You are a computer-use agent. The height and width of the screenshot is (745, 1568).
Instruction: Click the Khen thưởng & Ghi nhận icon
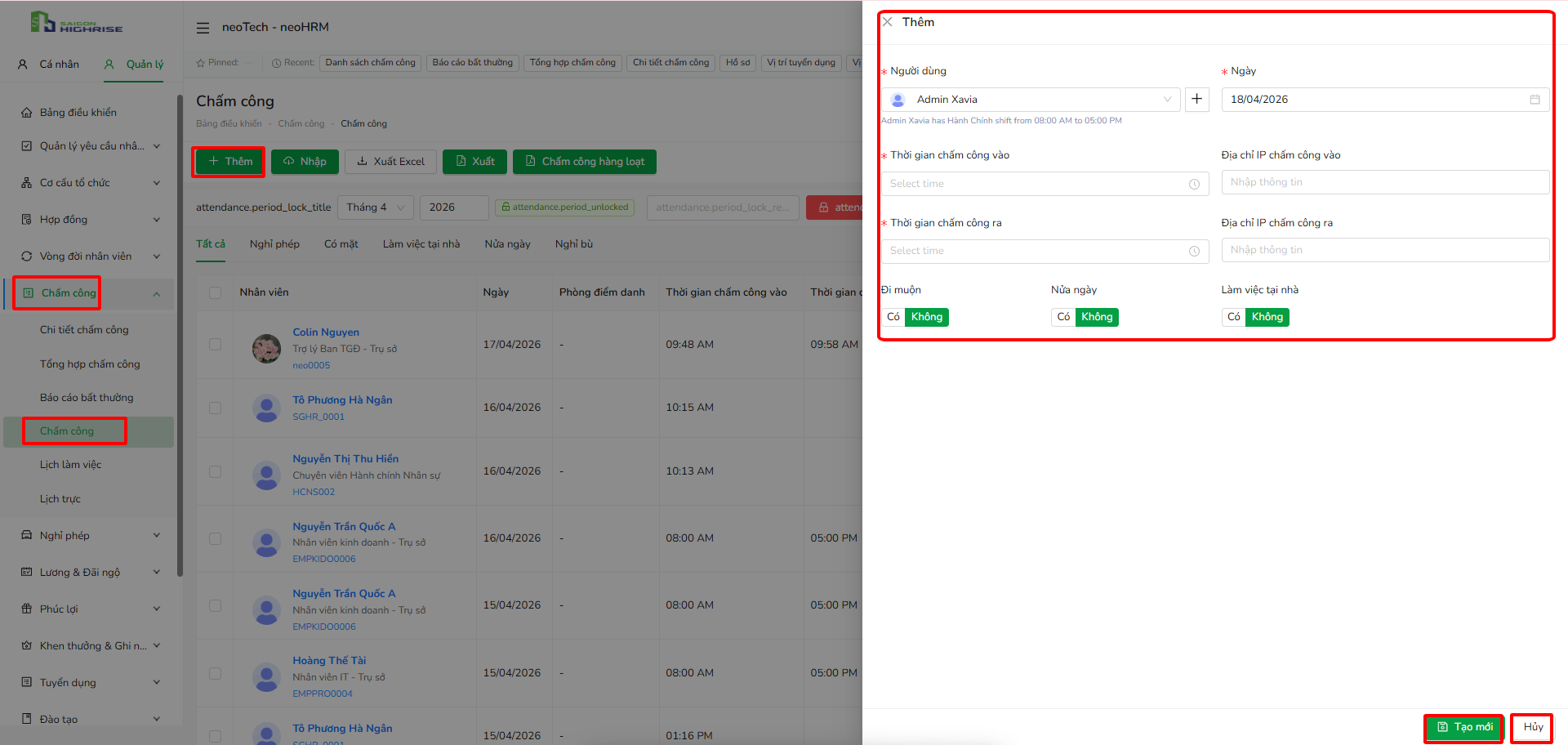(x=27, y=646)
